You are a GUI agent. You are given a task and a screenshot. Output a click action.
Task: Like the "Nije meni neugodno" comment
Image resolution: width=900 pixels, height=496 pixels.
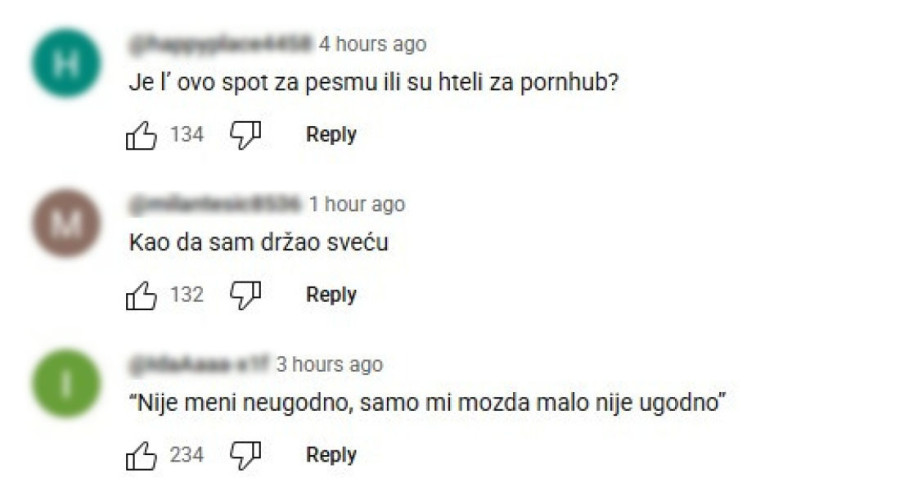pyautogui.click(x=141, y=456)
